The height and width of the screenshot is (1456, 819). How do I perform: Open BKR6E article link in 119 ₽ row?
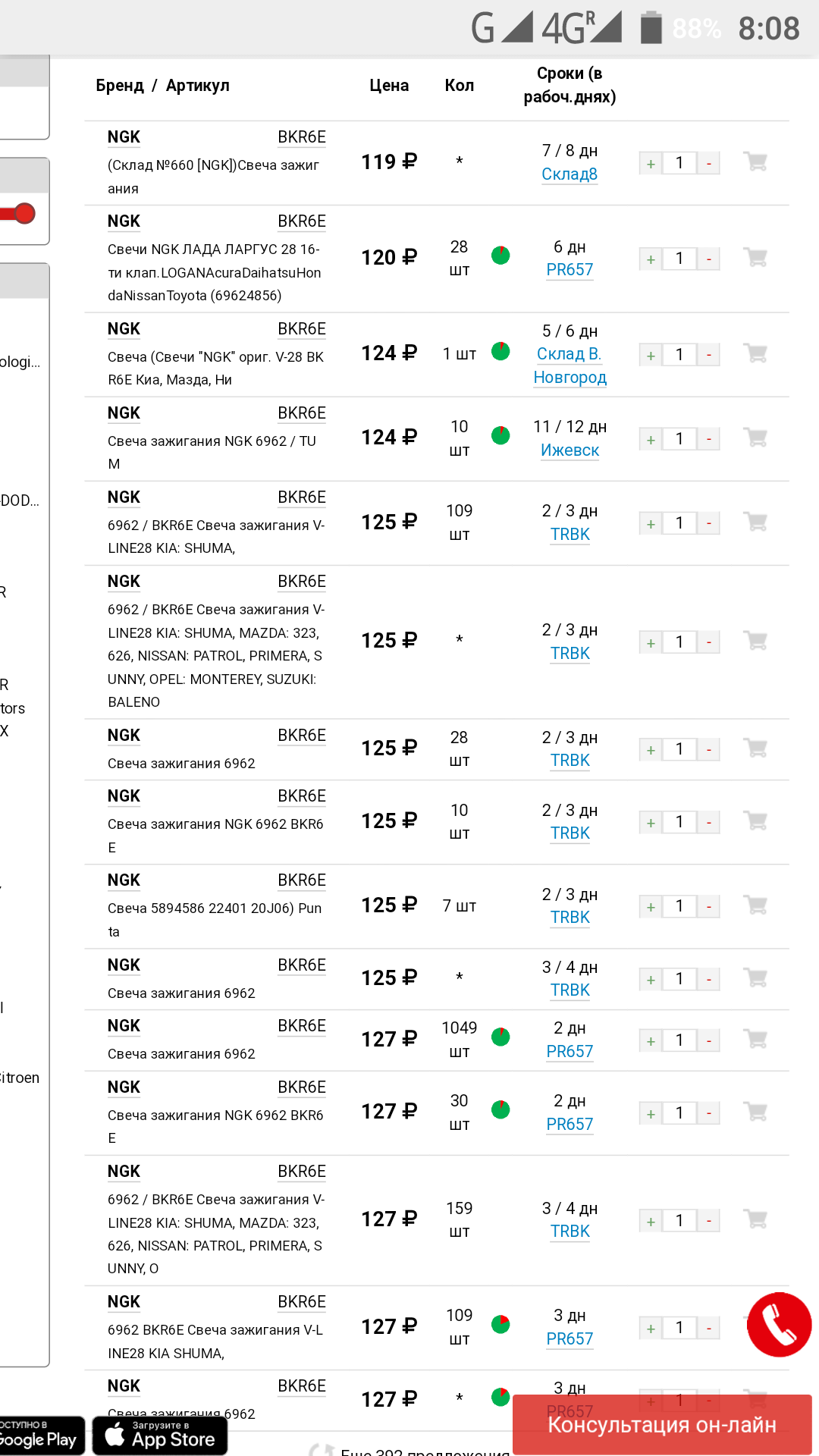tap(302, 137)
